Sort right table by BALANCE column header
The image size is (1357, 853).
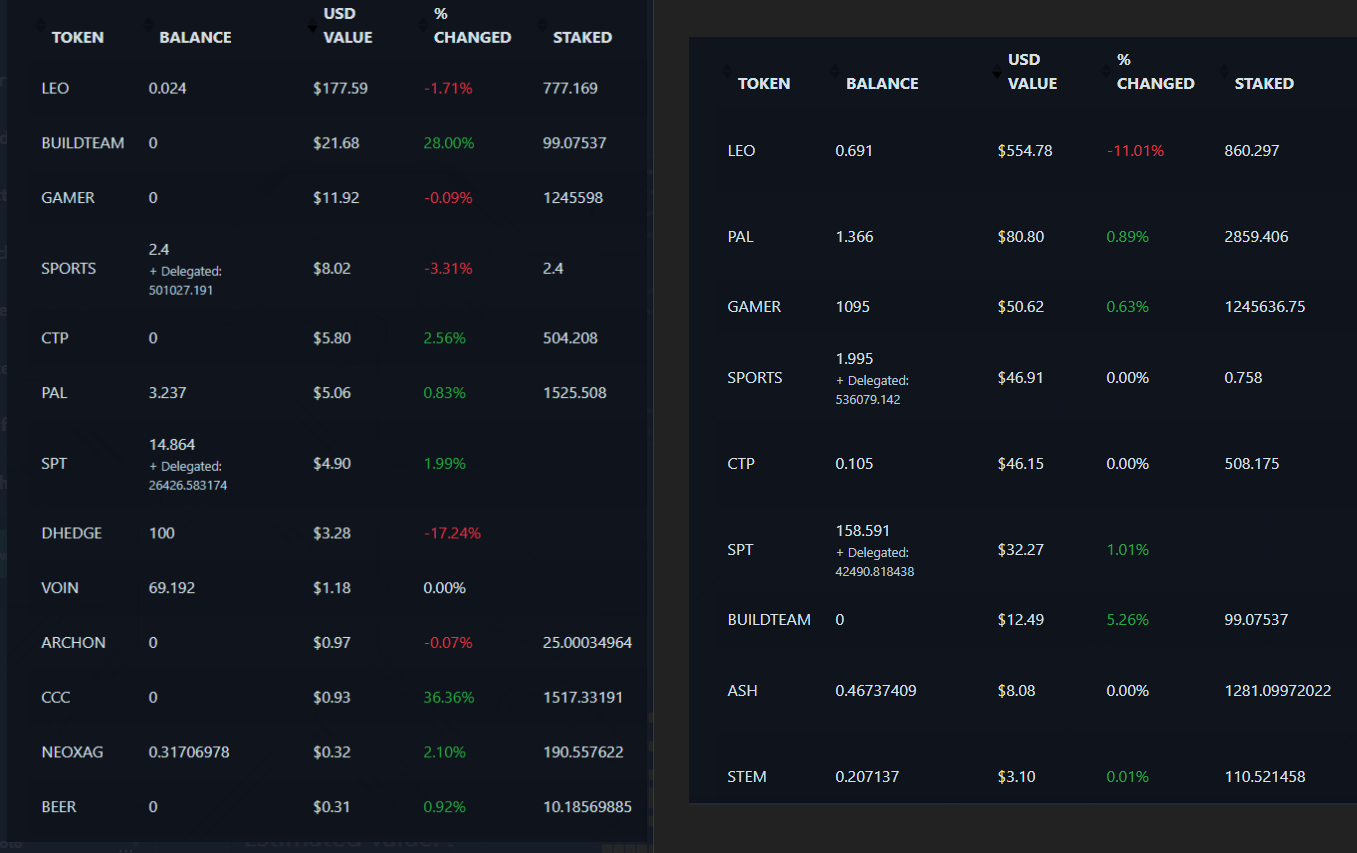(x=882, y=83)
